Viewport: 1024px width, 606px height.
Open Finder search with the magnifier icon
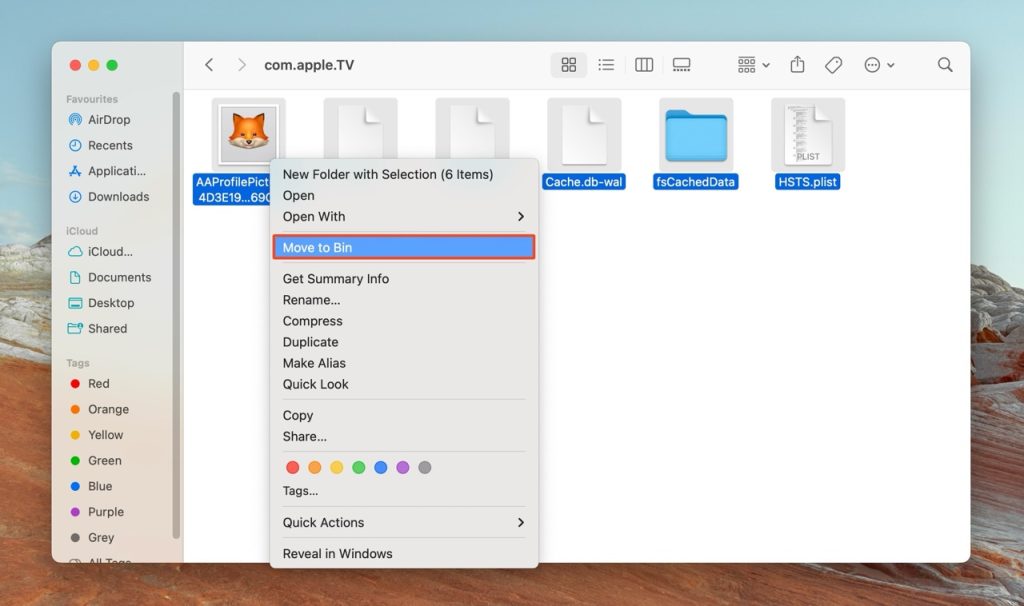point(944,64)
